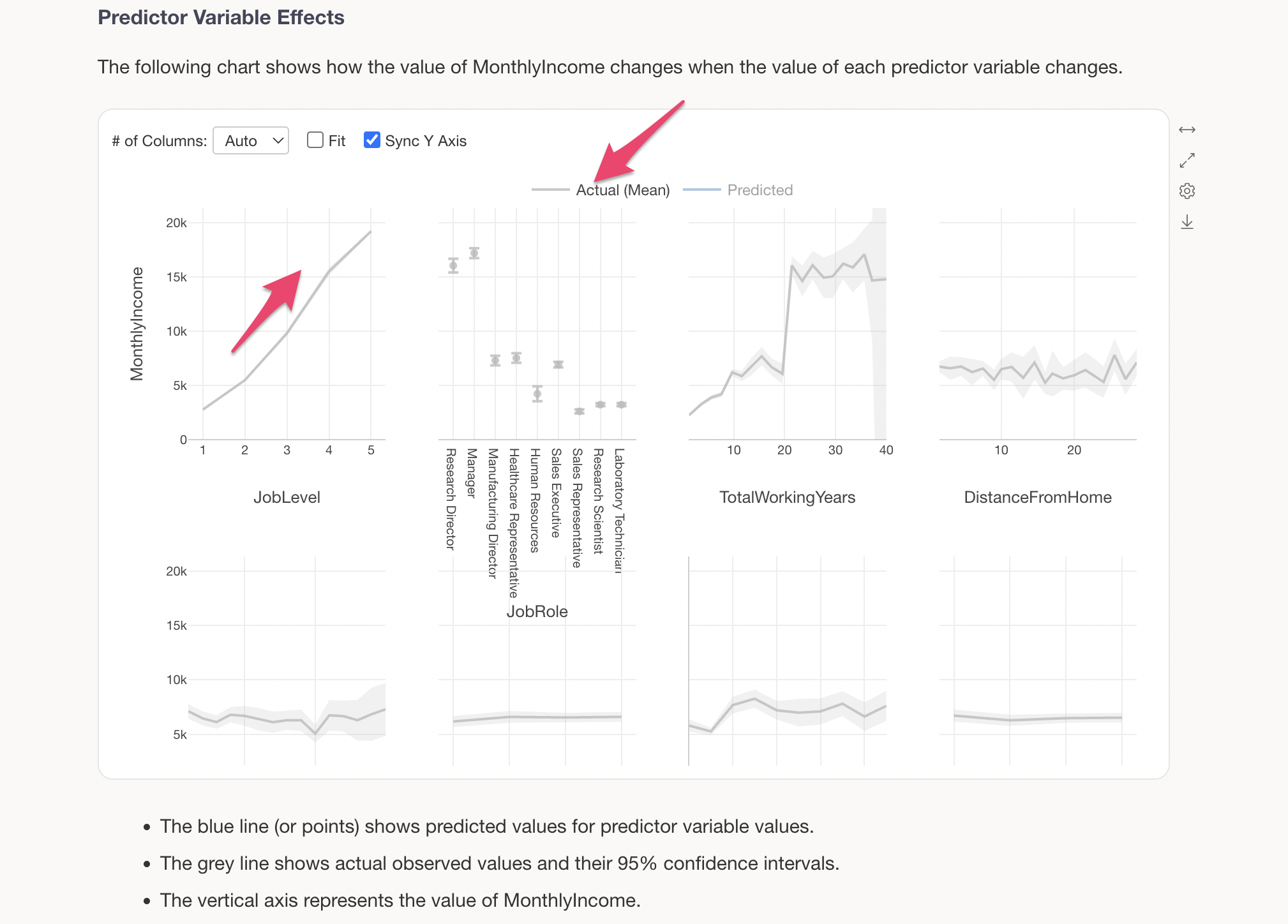This screenshot has width=1288, height=924.
Task: Click the Research Director data point
Action: pyautogui.click(x=453, y=265)
